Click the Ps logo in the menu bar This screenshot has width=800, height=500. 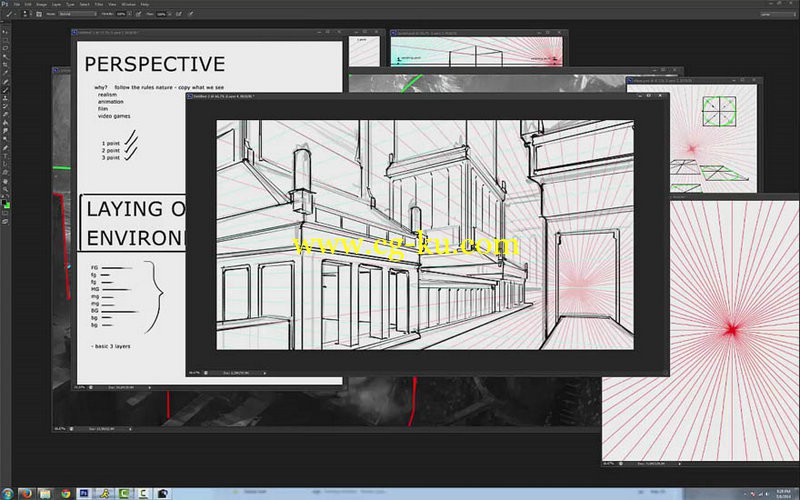5,4
